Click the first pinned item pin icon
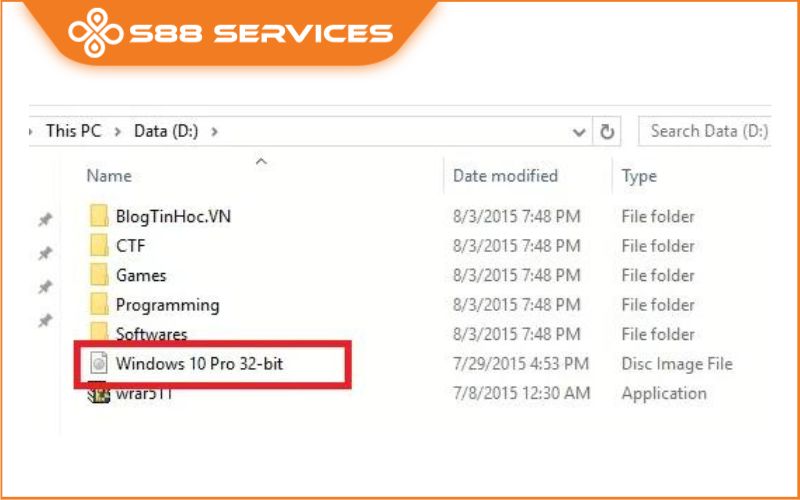 pos(45,219)
